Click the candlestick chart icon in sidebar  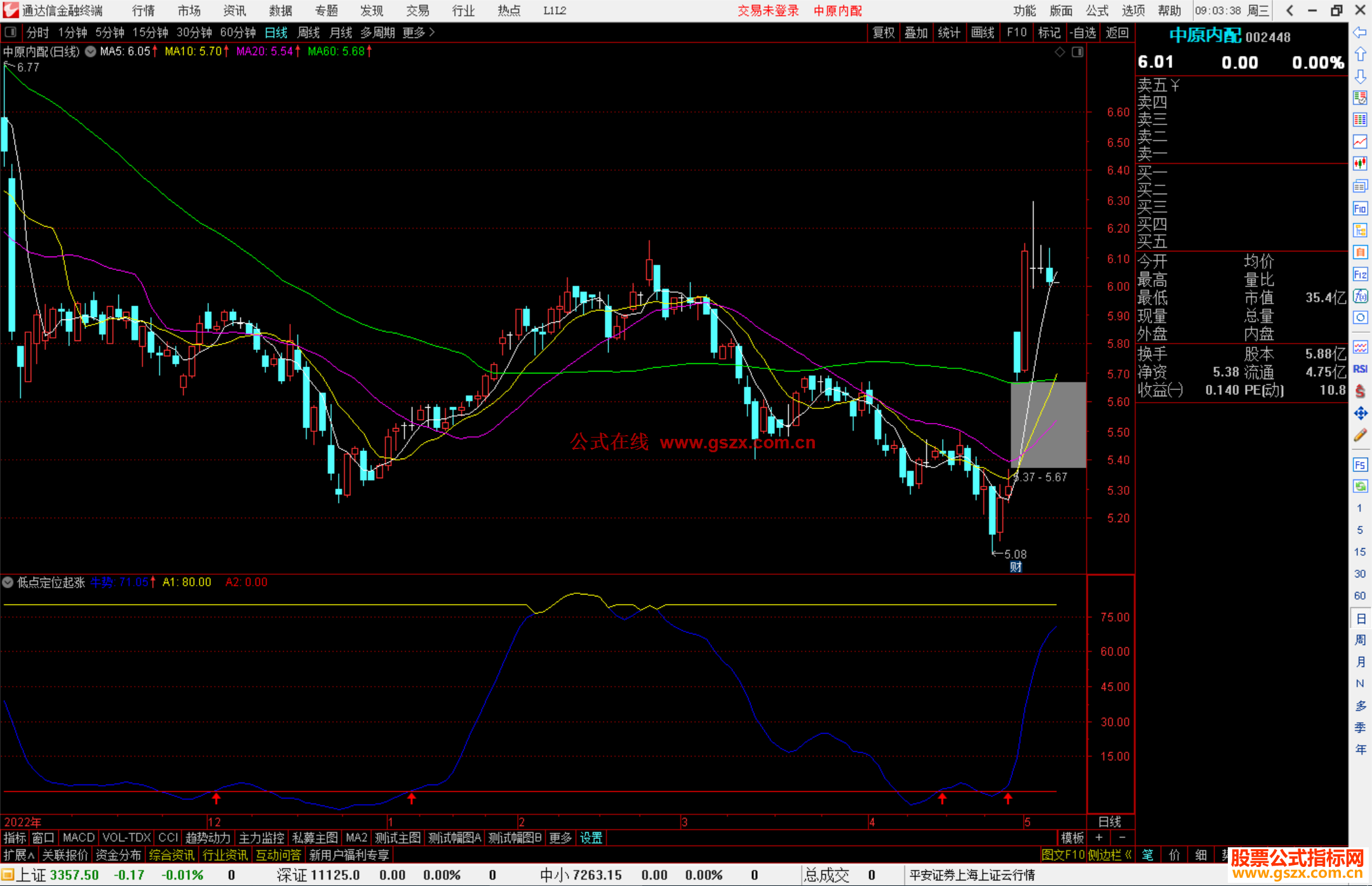[x=1360, y=164]
